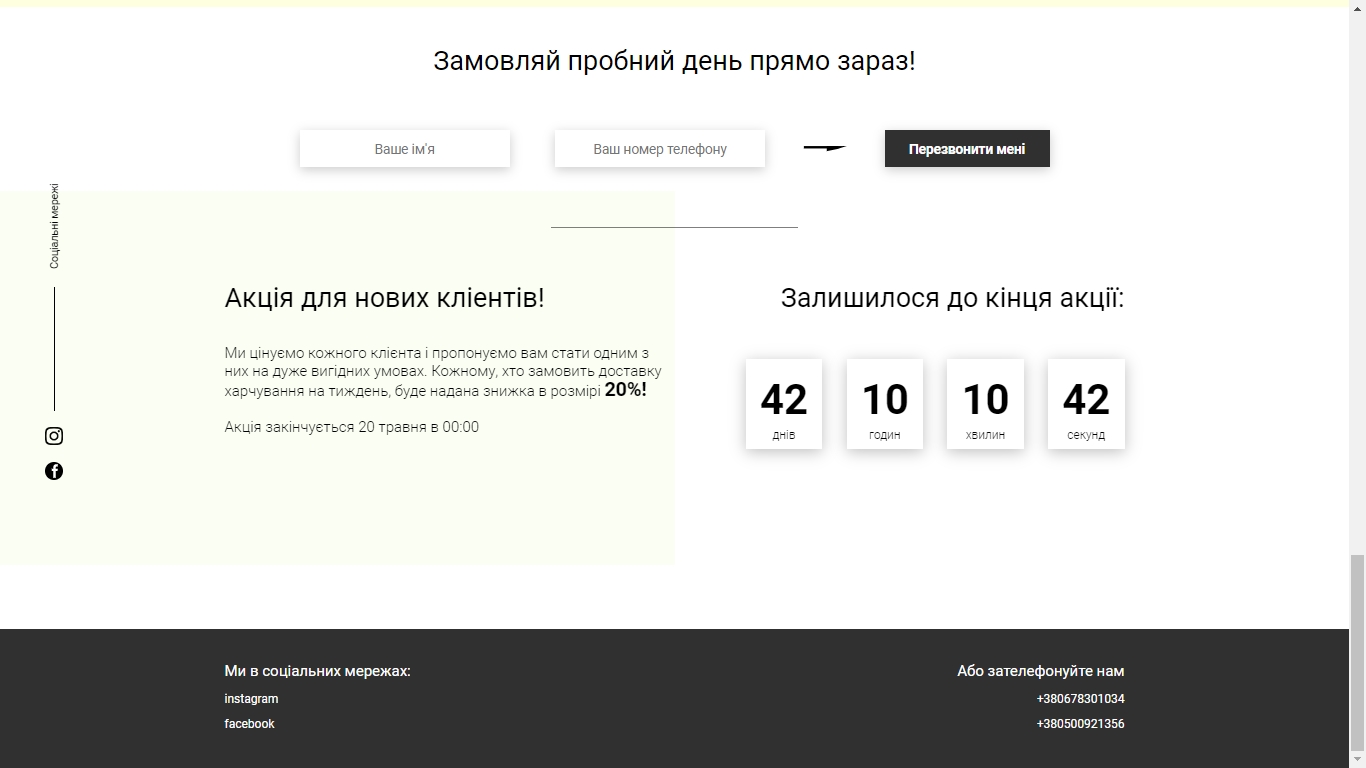The image size is (1366, 768).
Task: Click the countdown "годин" card
Action: [885, 404]
